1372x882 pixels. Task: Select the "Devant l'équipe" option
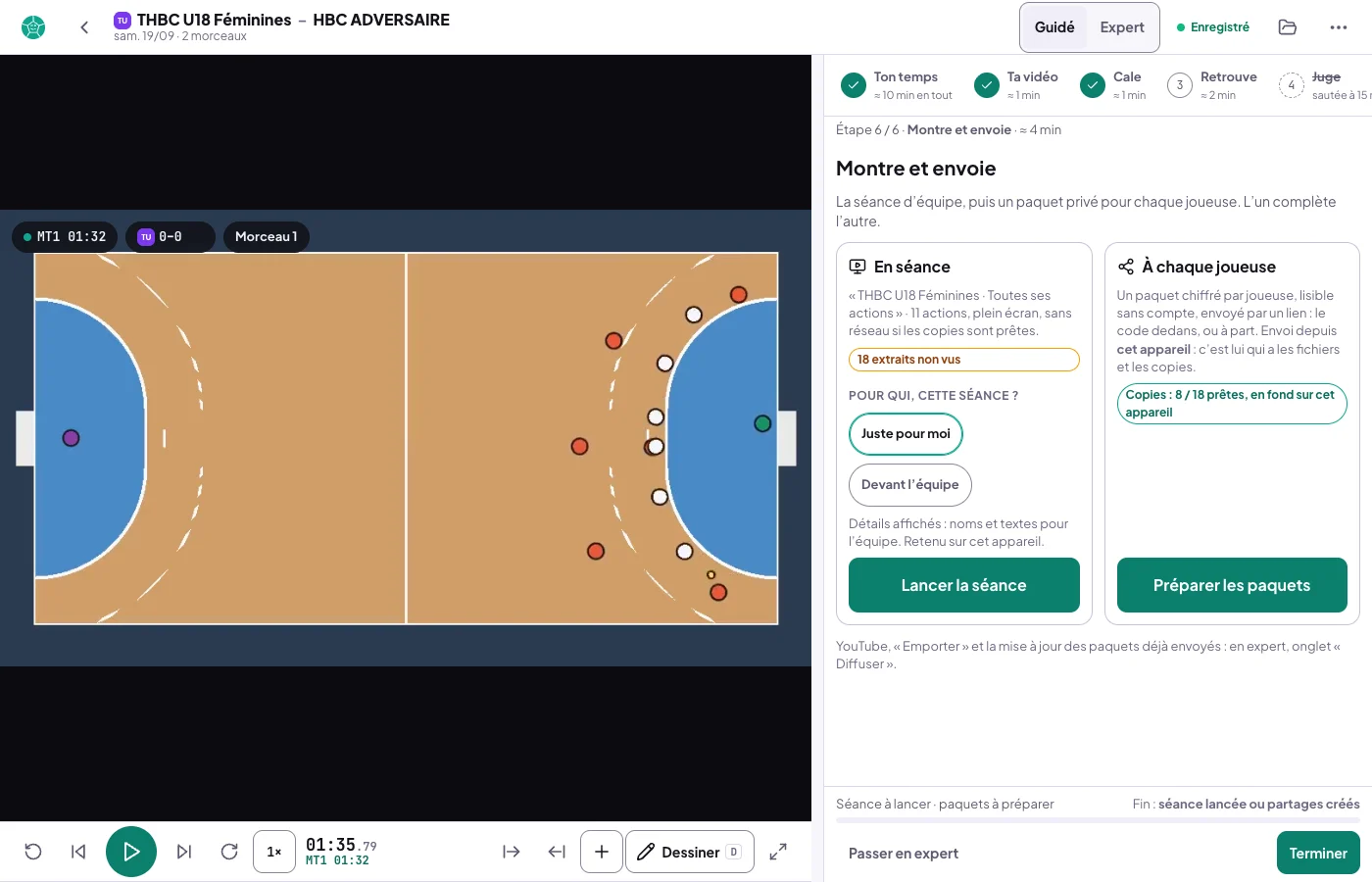click(x=910, y=485)
